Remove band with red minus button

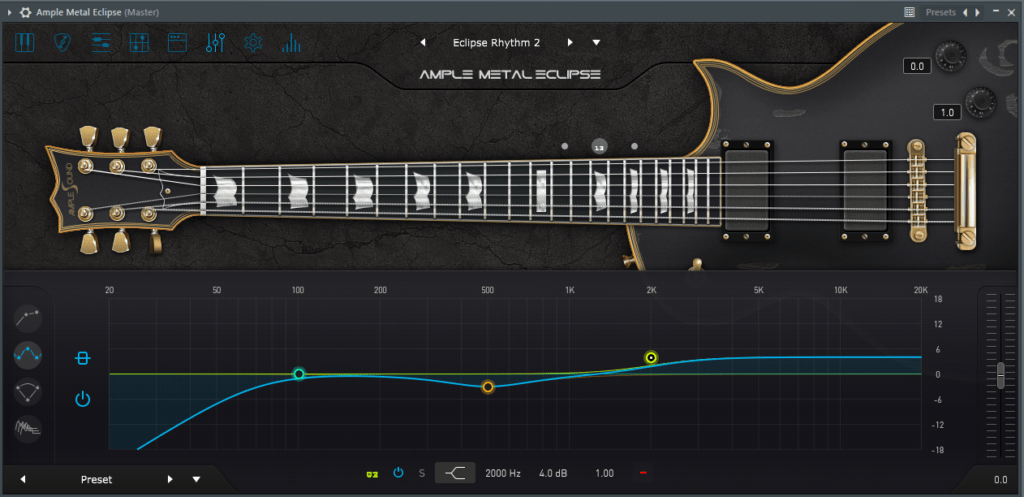coord(643,473)
